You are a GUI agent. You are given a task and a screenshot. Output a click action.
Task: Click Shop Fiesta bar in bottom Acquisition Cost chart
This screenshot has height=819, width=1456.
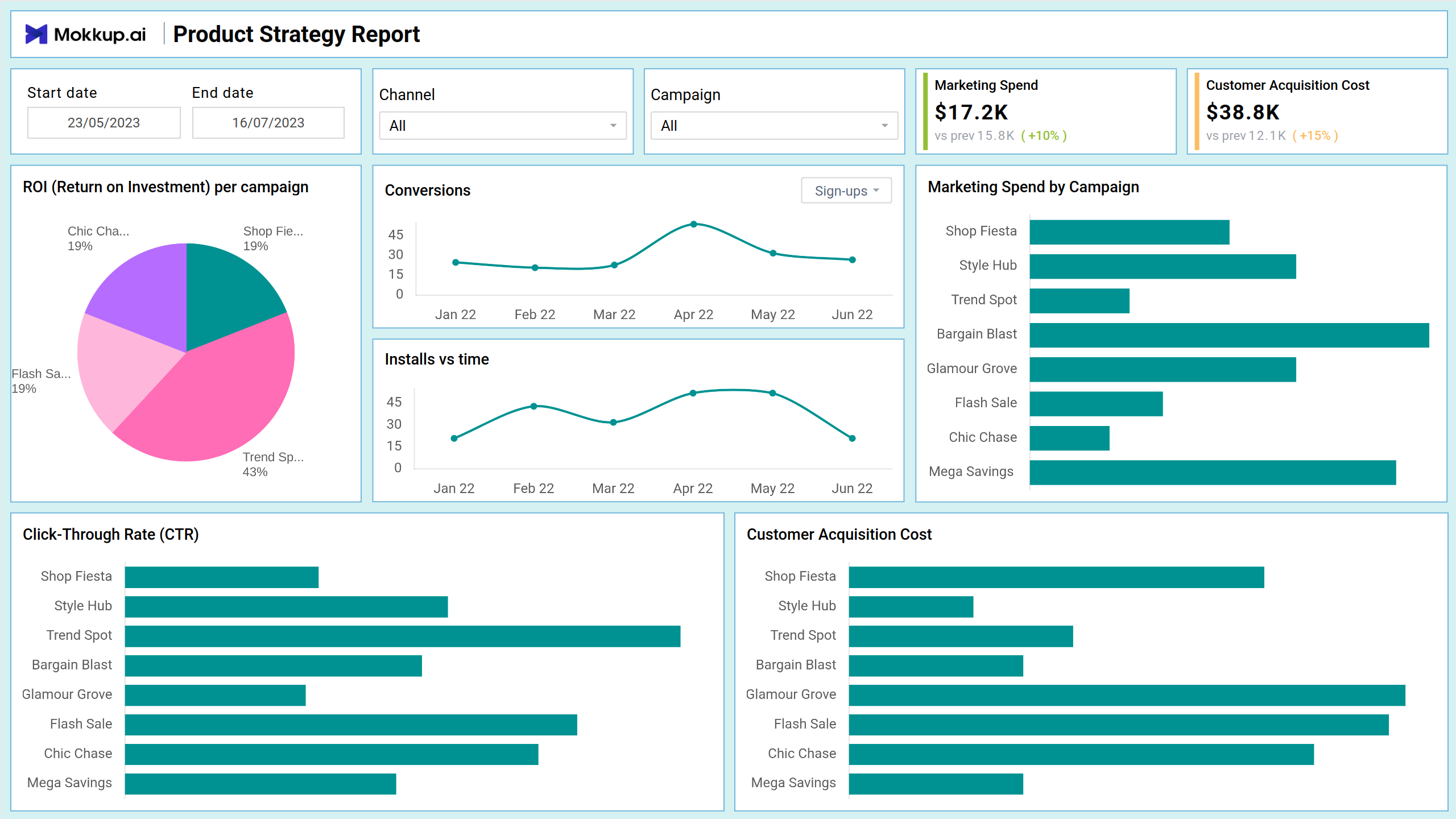1056,577
